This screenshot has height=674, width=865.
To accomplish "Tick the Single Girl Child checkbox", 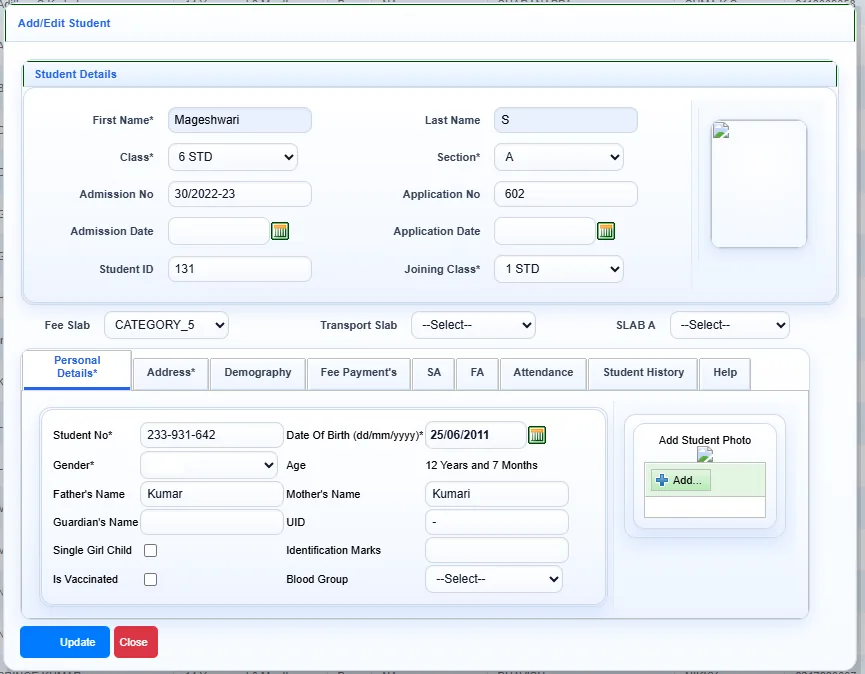I will [150, 550].
